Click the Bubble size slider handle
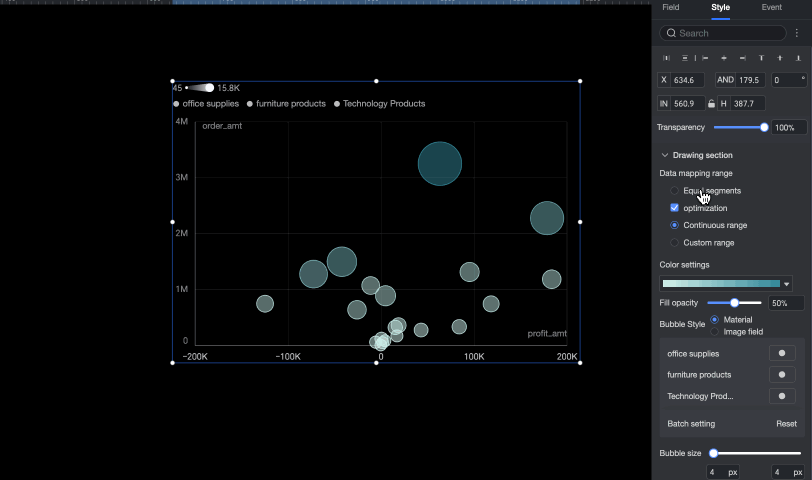The height and width of the screenshot is (480, 812). coord(714,453)
